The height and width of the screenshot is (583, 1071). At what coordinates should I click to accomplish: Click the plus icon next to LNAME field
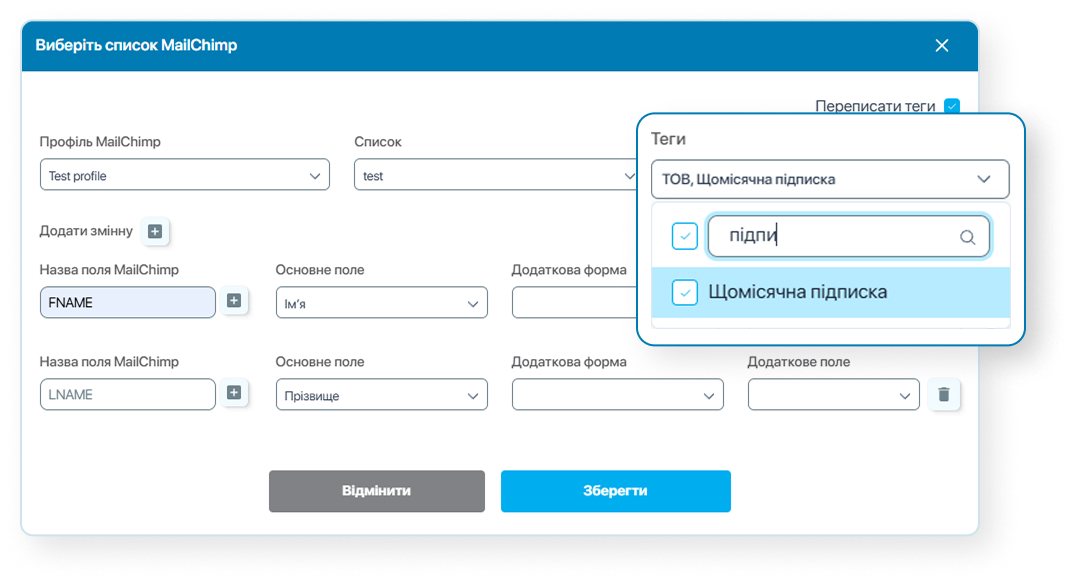(234, 393)
